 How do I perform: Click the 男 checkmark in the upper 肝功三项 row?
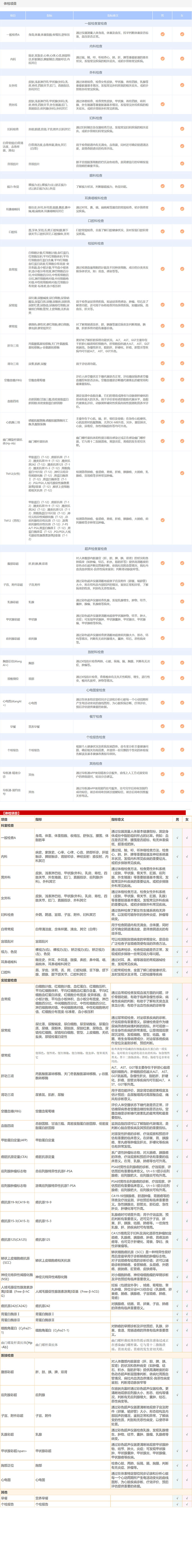click(162, 345)
